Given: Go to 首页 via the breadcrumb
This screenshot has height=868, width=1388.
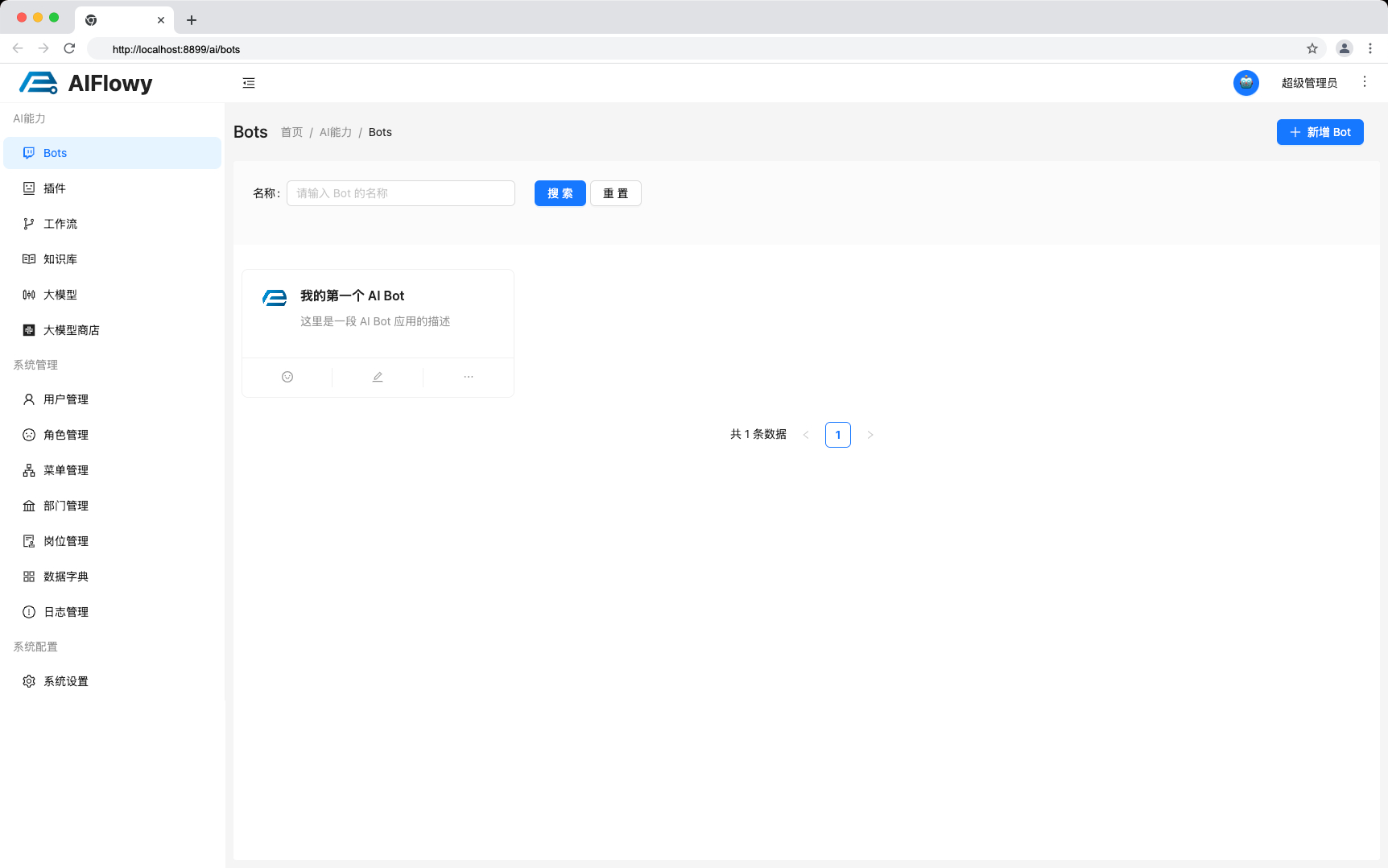Looking at the screenshot, I should click(291, 132).
